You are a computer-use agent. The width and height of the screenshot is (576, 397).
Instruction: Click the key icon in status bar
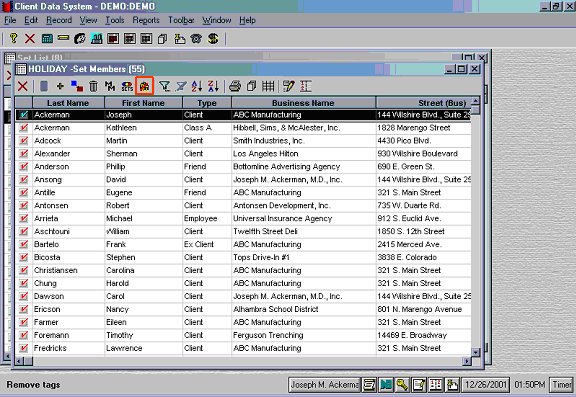coord(402,385)
